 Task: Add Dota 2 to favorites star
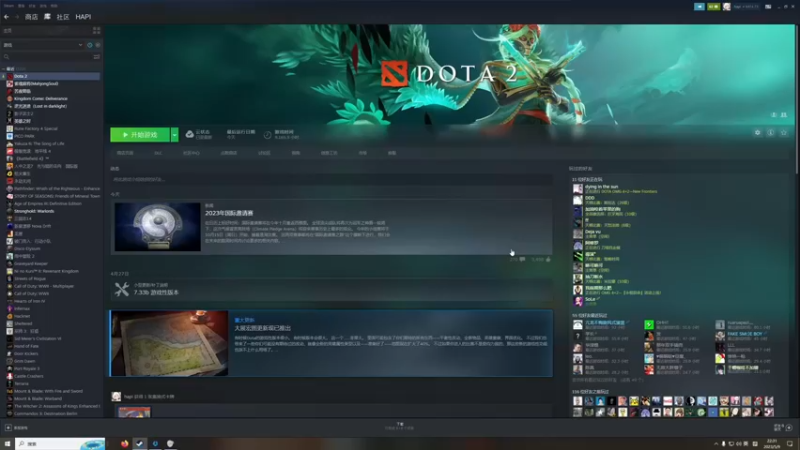(784, 133)
